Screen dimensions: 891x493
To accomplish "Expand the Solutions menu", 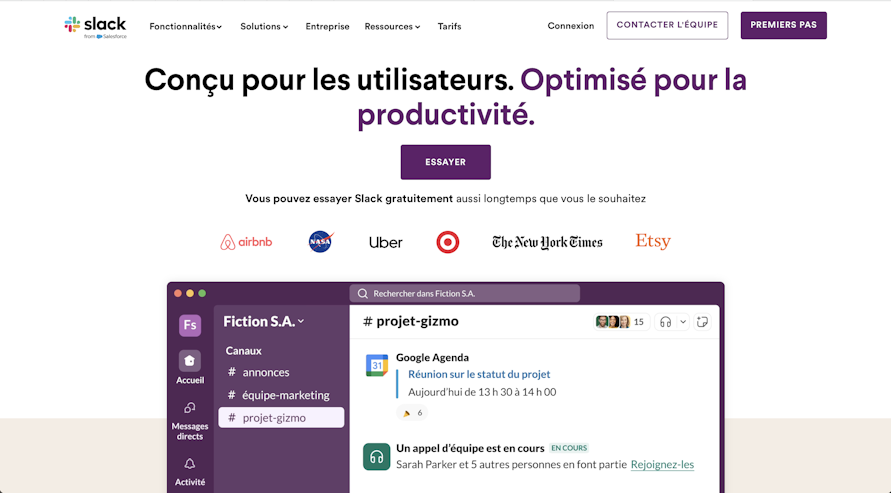I will click(264, 26).
